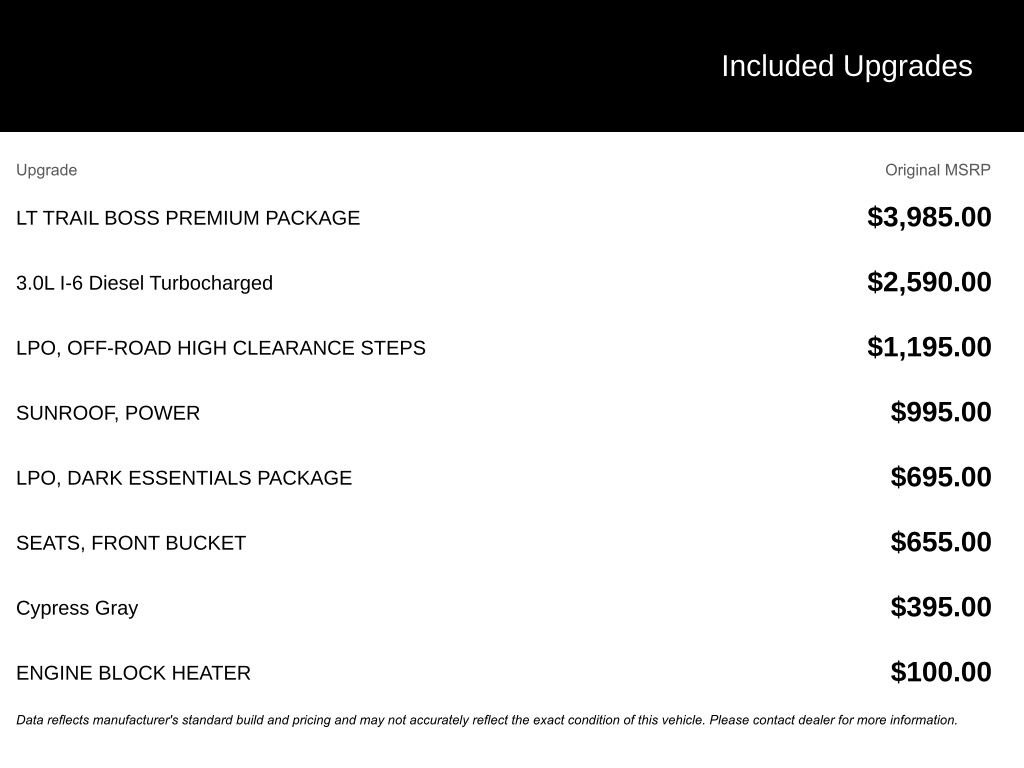Click the Original MSRP column header

pos(937,170)
